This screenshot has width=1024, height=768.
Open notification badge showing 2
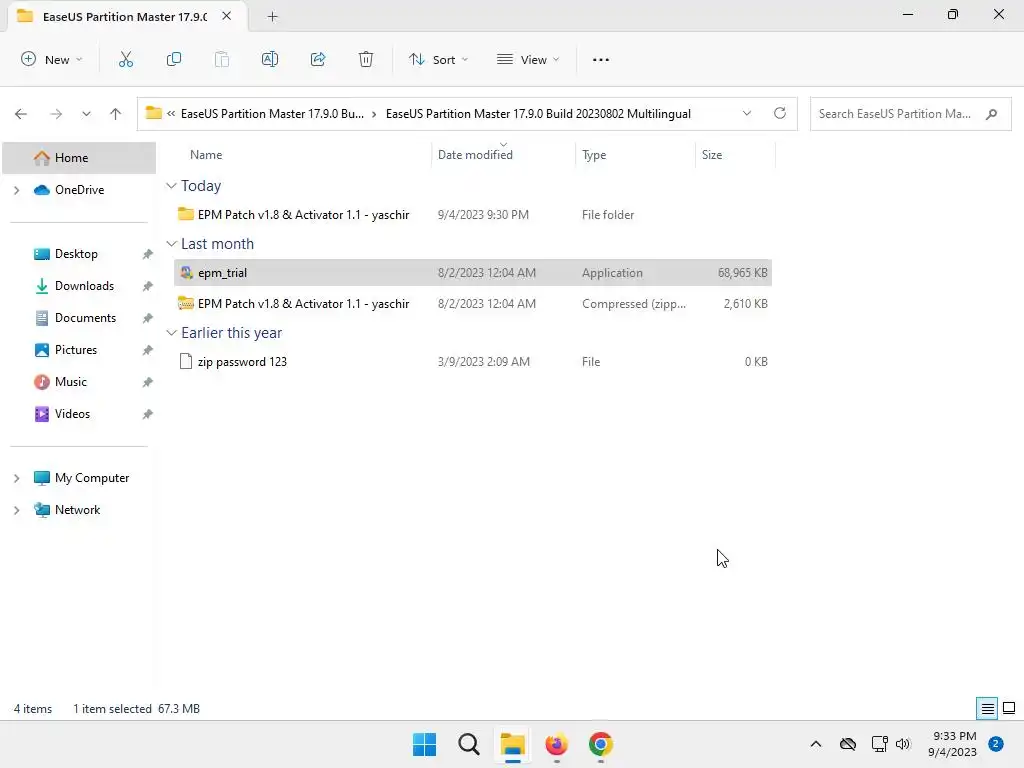click(x=996, y=744)
